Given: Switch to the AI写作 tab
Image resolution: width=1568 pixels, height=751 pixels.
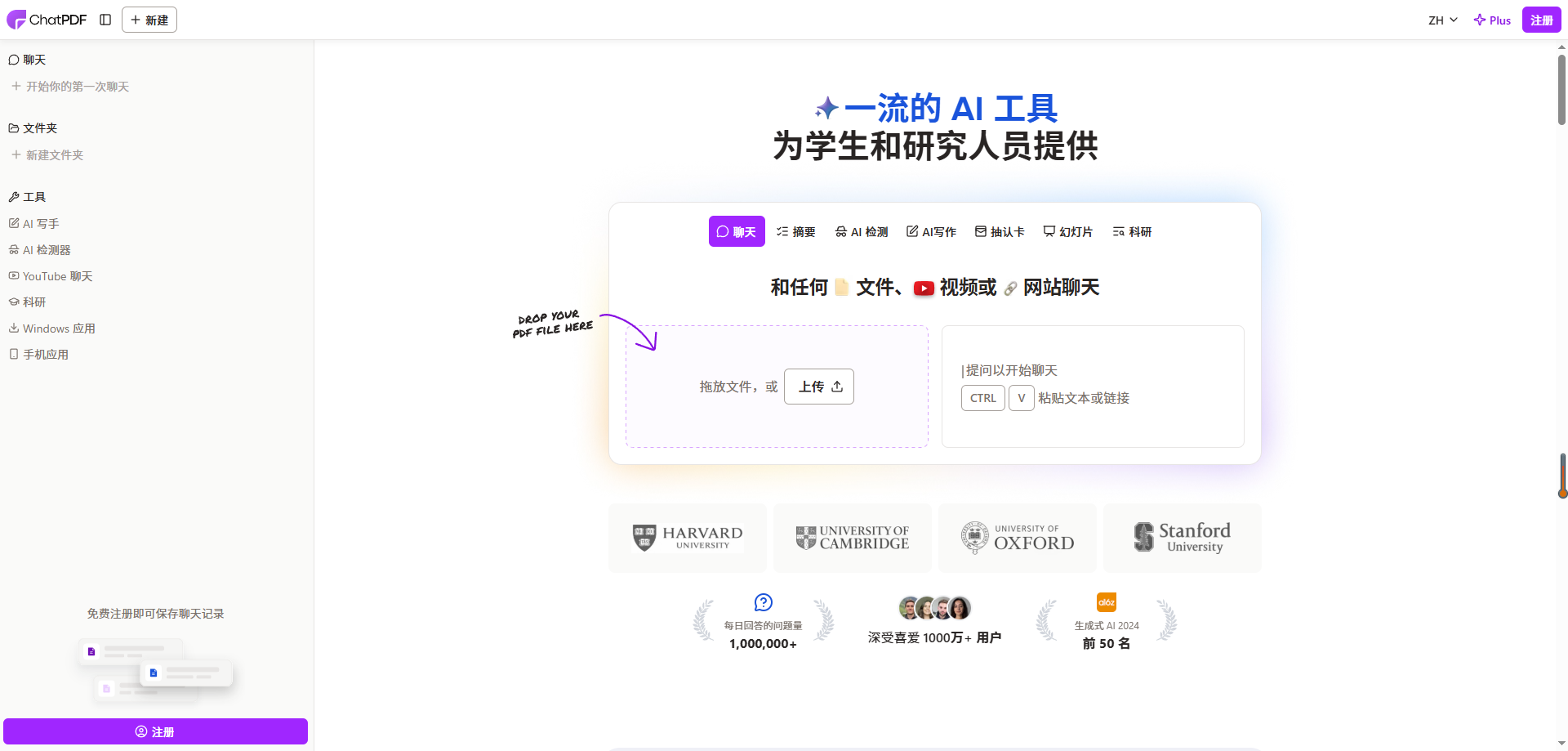Looking at the screenshot, I should (x=931, y=232).
